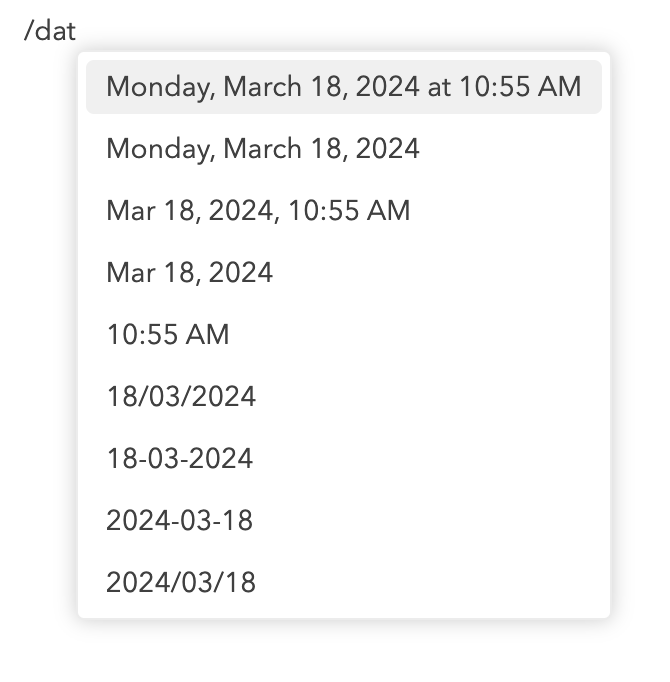Choose the "18/03/2024" date format
670x682 pixels.
click(x=181, y=397)
